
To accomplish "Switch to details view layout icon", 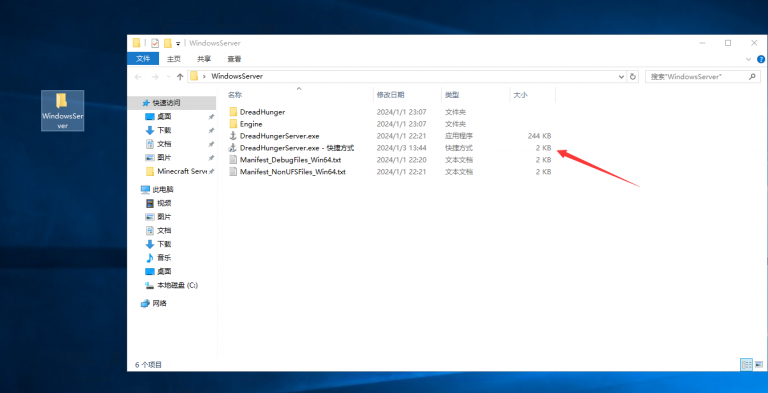I will (747, 365).
